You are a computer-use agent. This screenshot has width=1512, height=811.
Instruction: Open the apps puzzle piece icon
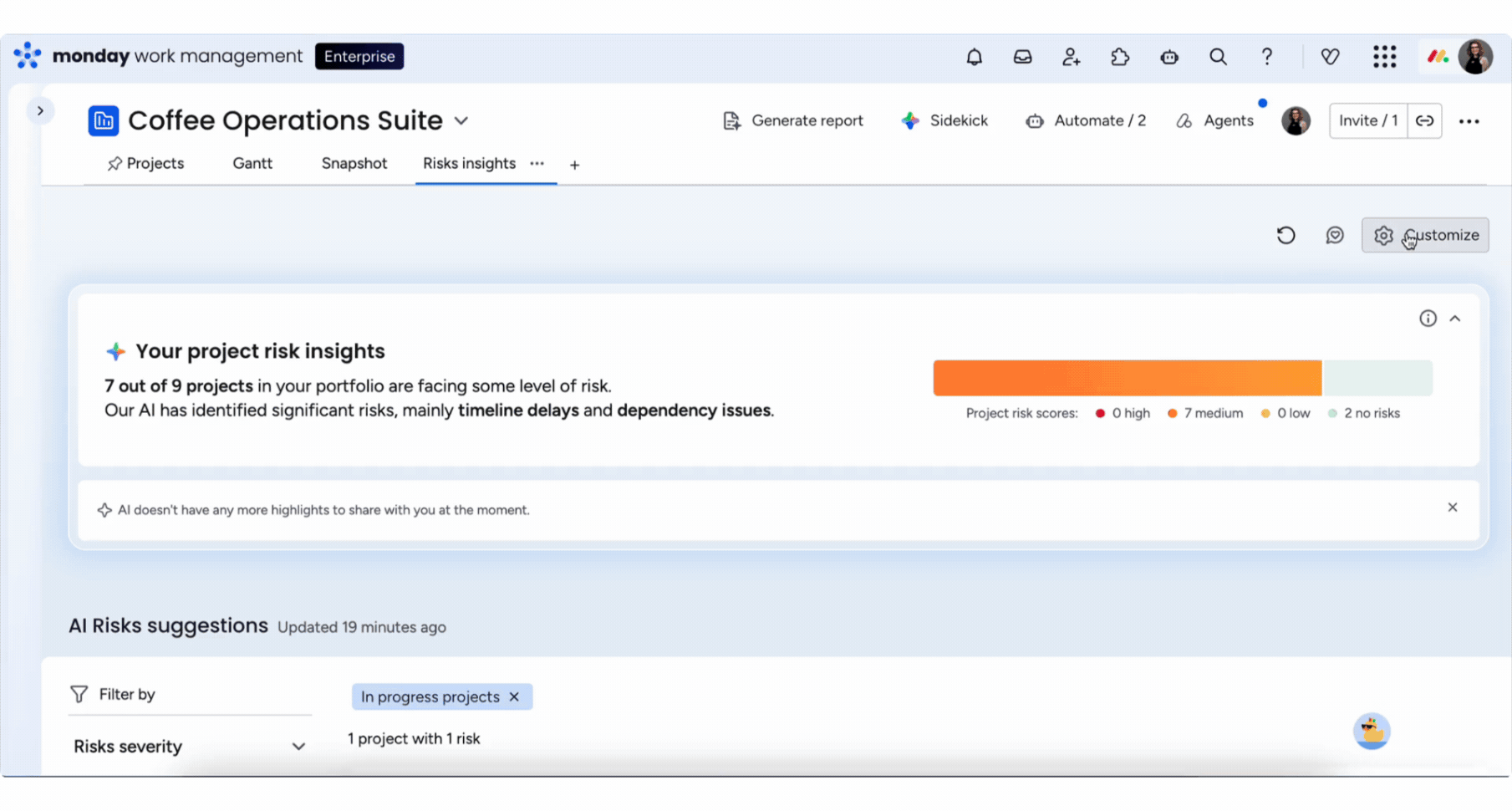coord(1120,57)
